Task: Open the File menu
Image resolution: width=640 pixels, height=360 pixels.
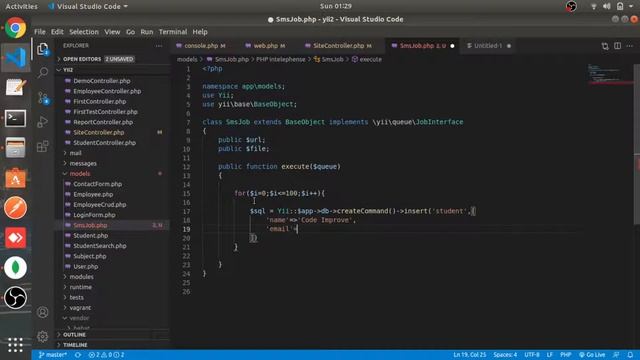Action: 40,32
